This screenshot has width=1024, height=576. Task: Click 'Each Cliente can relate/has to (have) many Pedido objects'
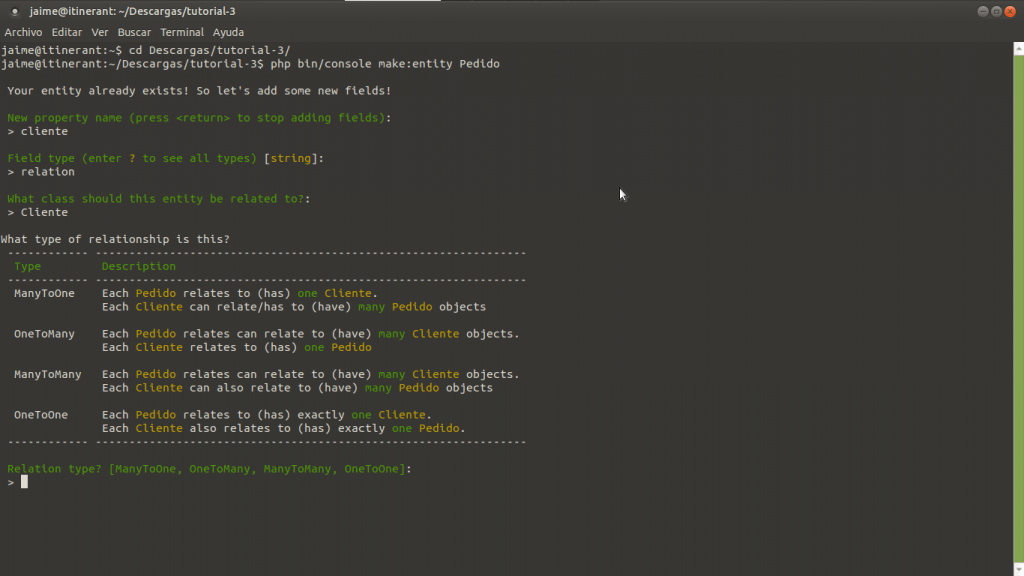pyautogui.click(x=294, y=307)
